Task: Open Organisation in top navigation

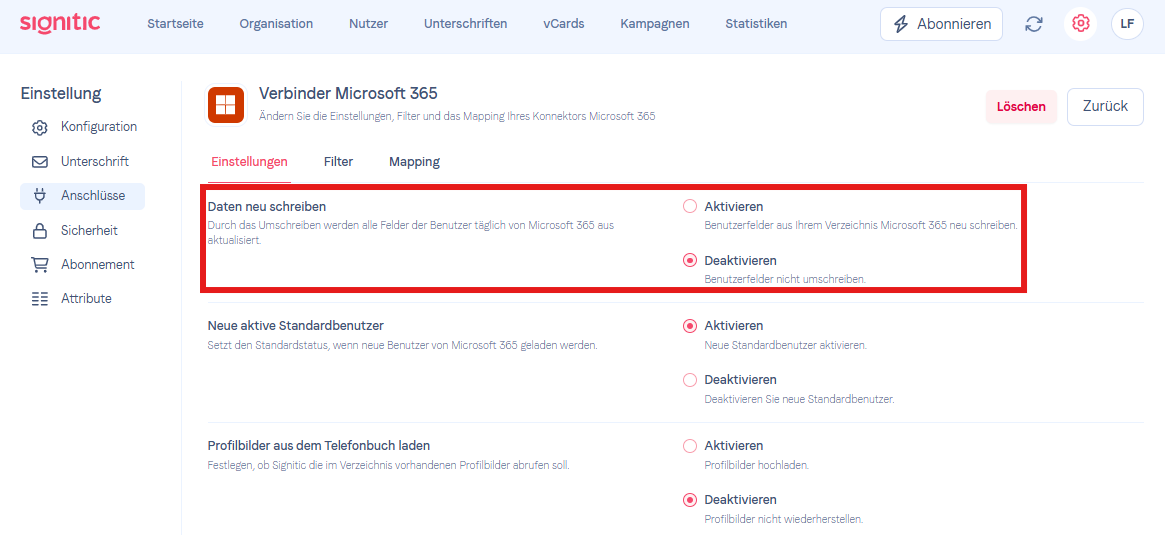Action: pyautogui.click(x=276, y=24)
